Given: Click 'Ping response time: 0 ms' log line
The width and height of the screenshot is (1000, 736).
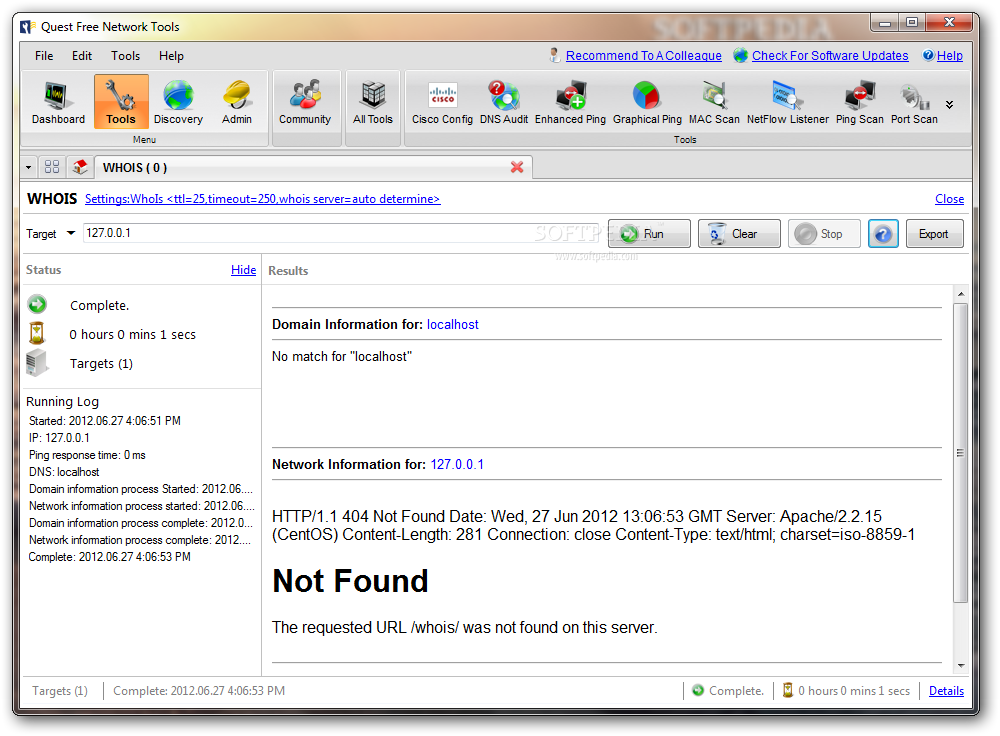Looking at the screenshot, I should pos(87,455).
